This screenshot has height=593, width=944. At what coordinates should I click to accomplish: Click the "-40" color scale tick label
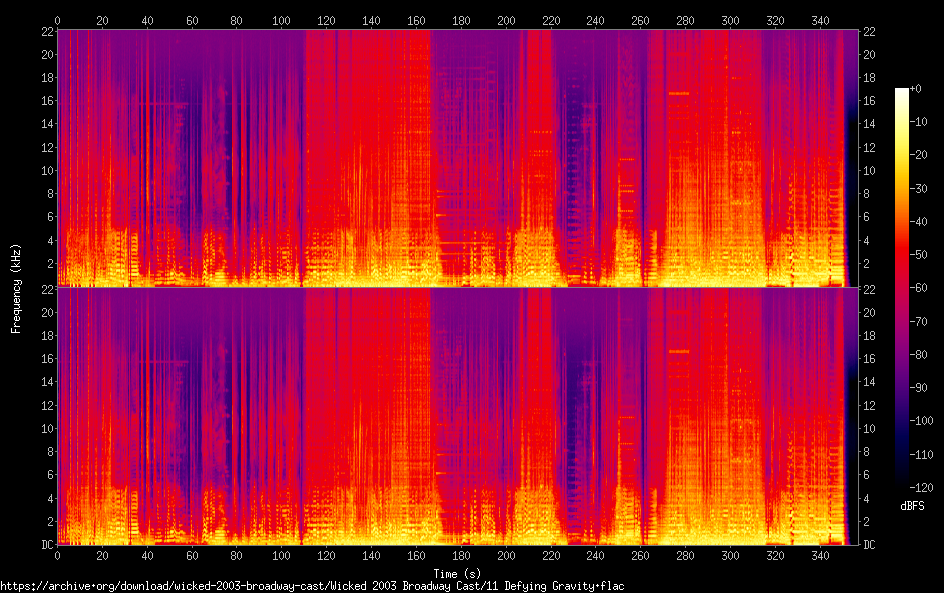pyautogui.click(x=918, y=222)
